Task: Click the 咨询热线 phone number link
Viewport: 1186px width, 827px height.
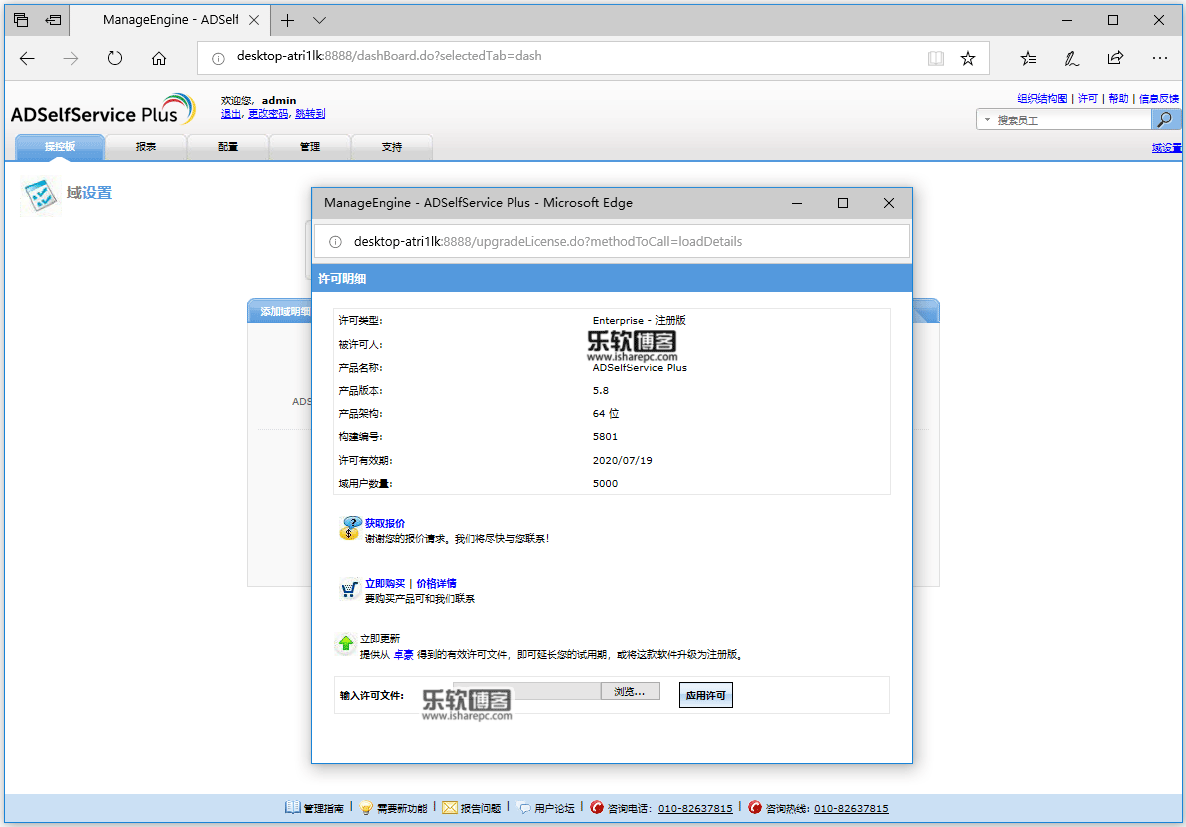Action: (x=851, y=808)
